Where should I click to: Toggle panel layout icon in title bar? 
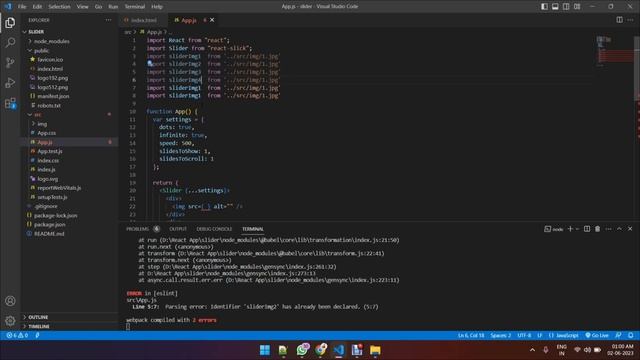555,7
